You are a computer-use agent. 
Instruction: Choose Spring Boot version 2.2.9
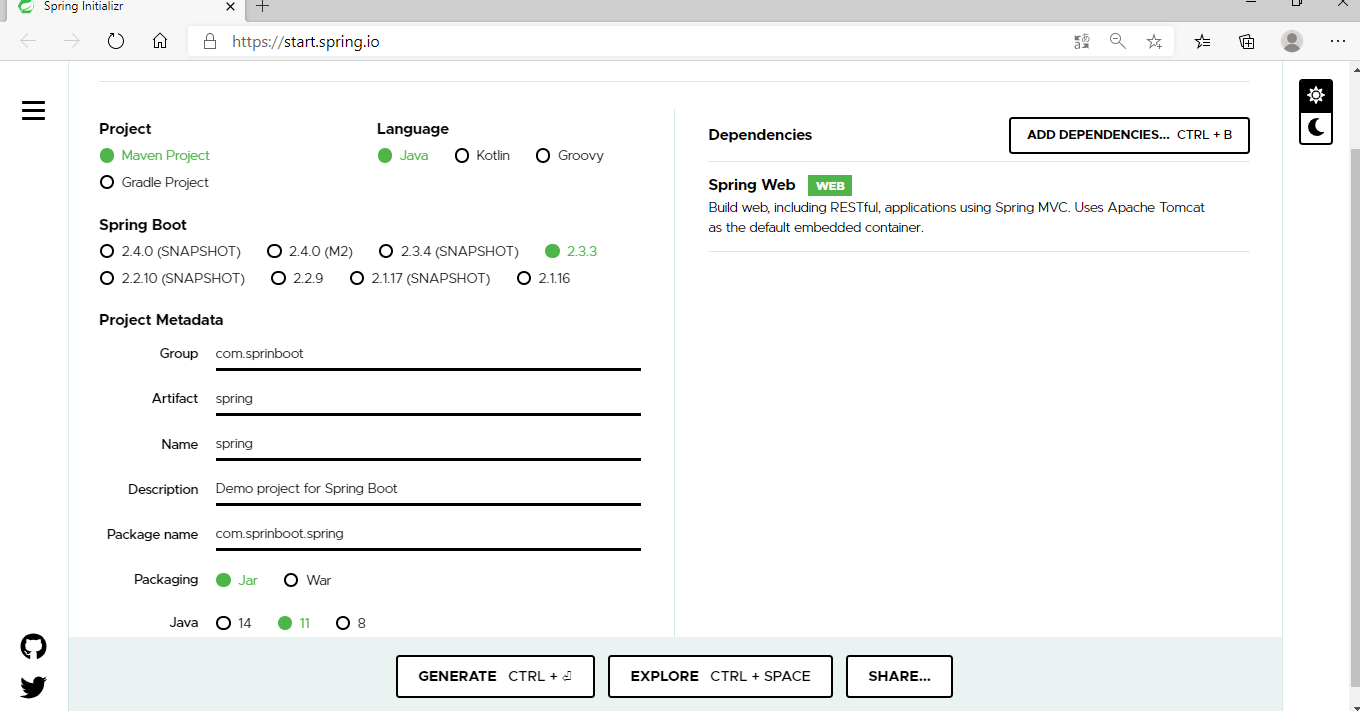click(278, 278)
